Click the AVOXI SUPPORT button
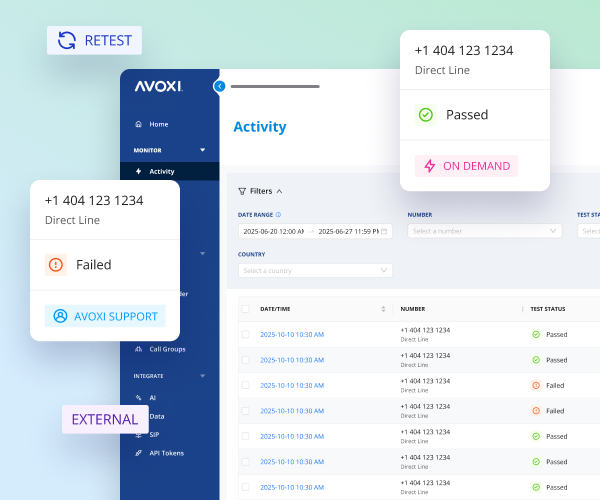Image resolution: width=600 pixels, height=500 pixels. [105, 316]
